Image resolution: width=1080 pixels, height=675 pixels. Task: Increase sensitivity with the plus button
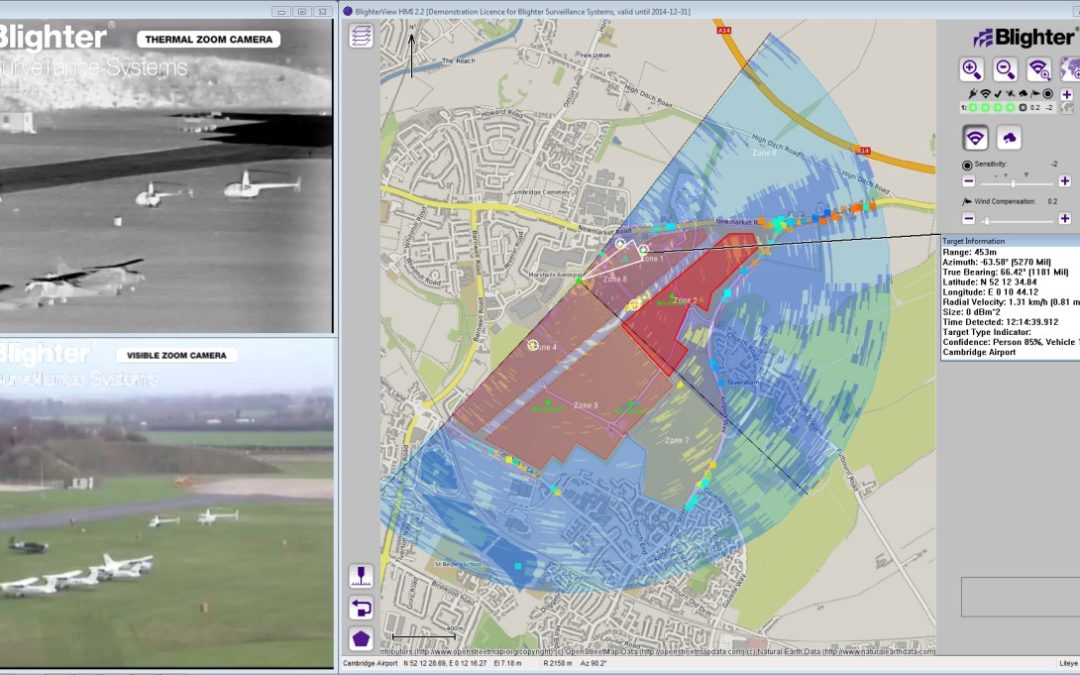pos(1065,181)
